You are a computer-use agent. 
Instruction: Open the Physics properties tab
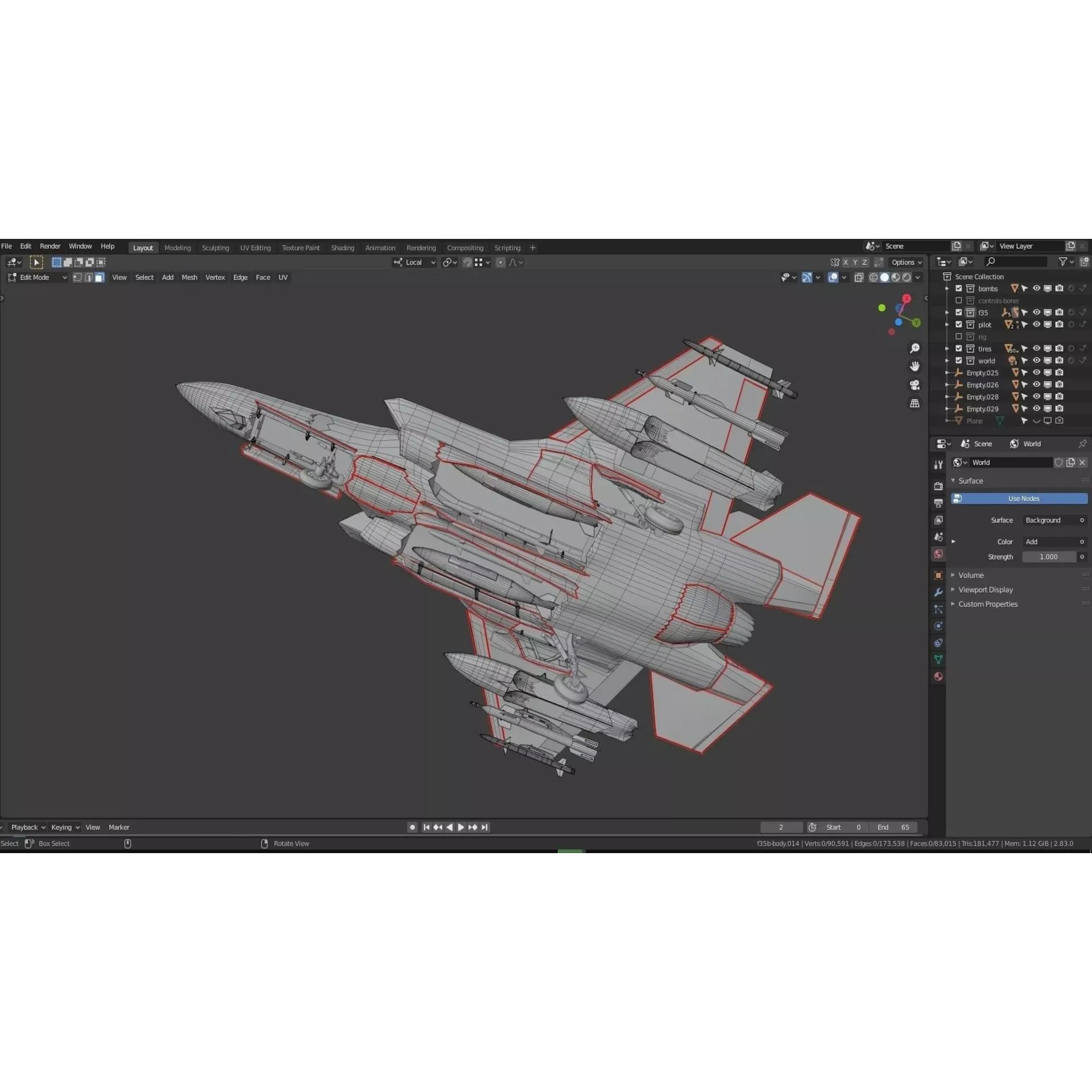point(938,626)
